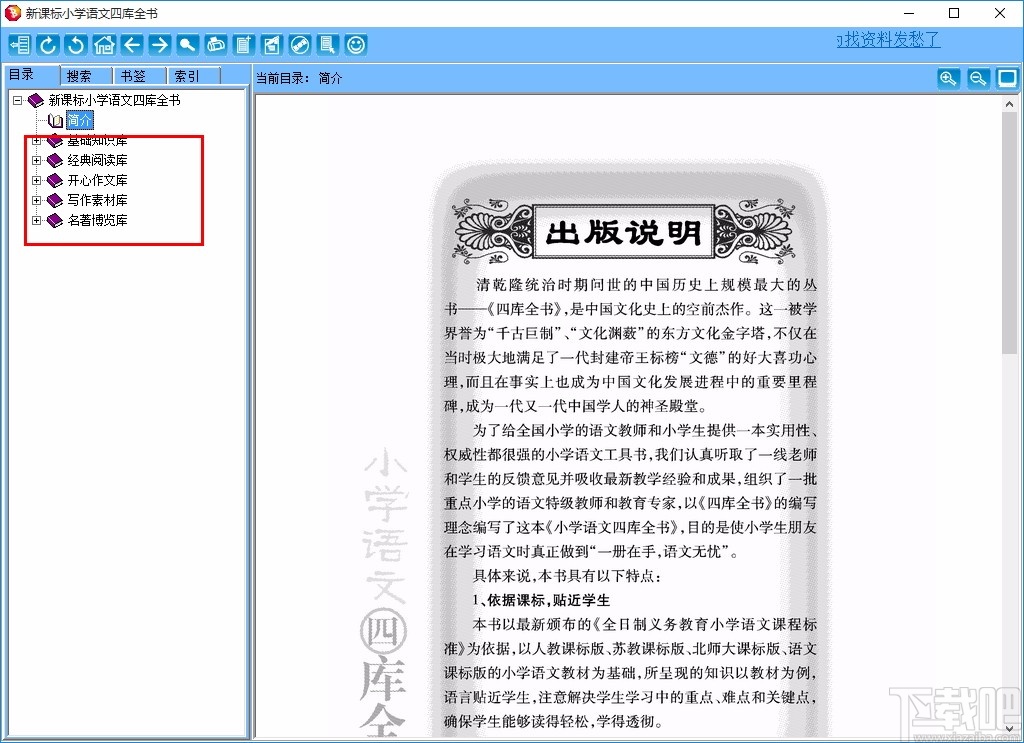Expand the 经典阅读库 tree node
1024x743 pixels.
[37, 160]
